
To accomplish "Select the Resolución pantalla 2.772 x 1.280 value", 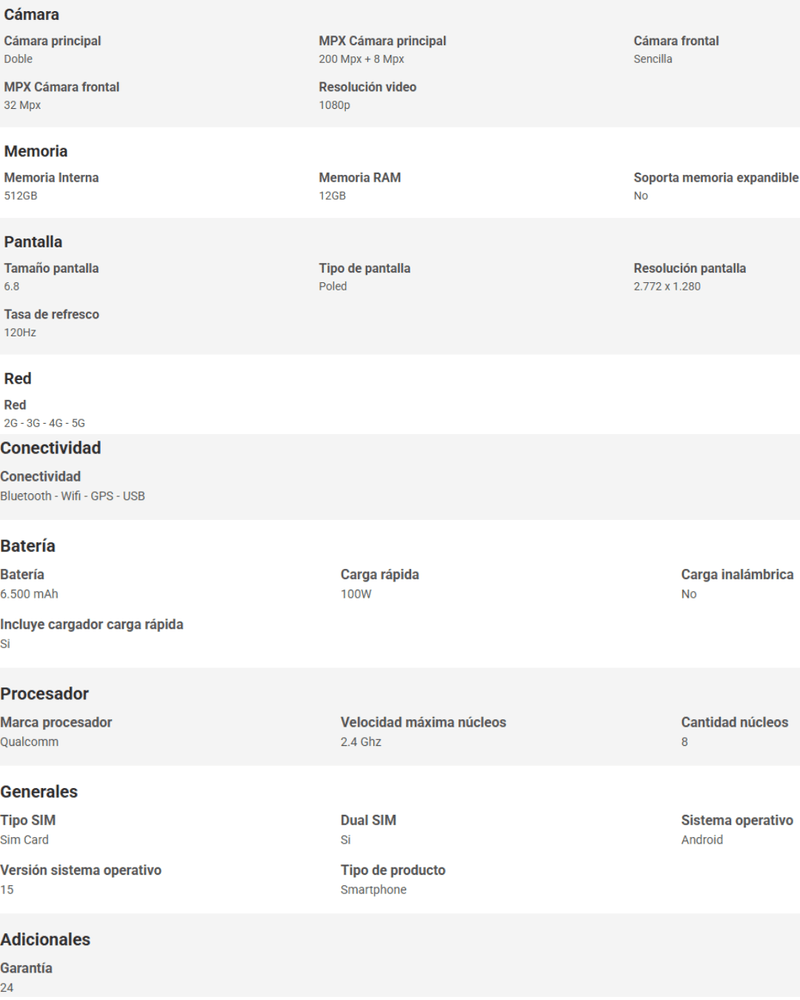I will point(667,286).
